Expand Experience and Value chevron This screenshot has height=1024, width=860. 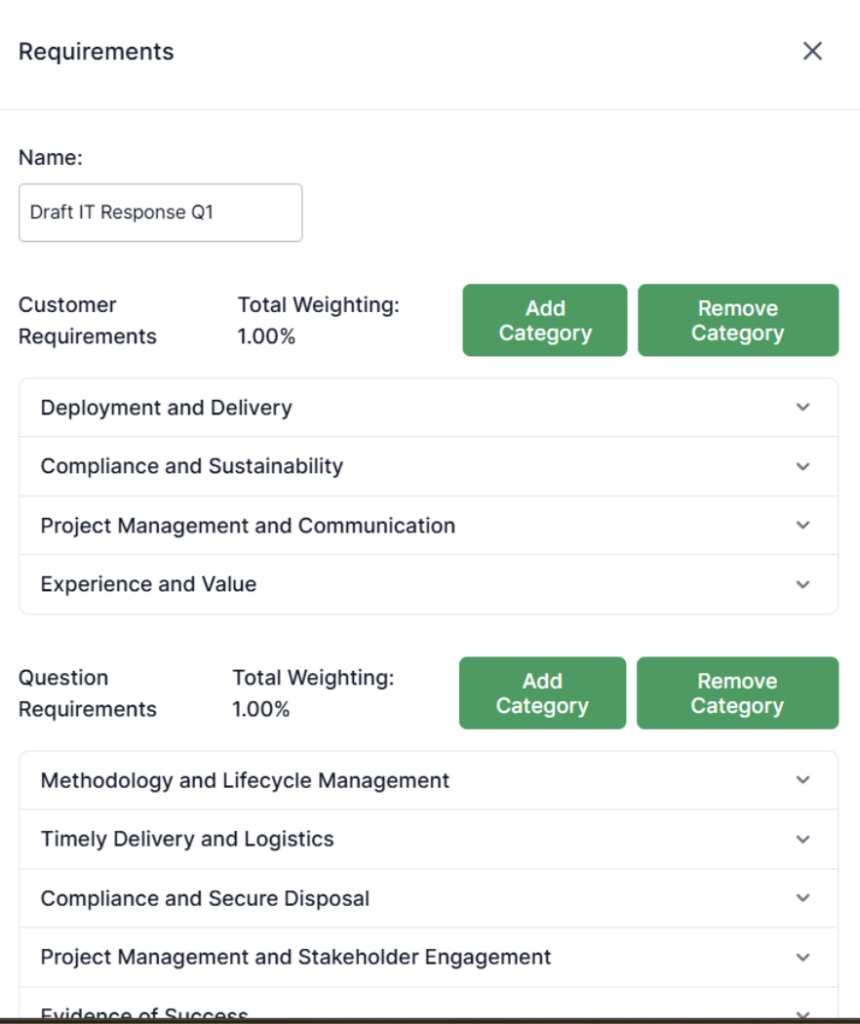point(803,584)
